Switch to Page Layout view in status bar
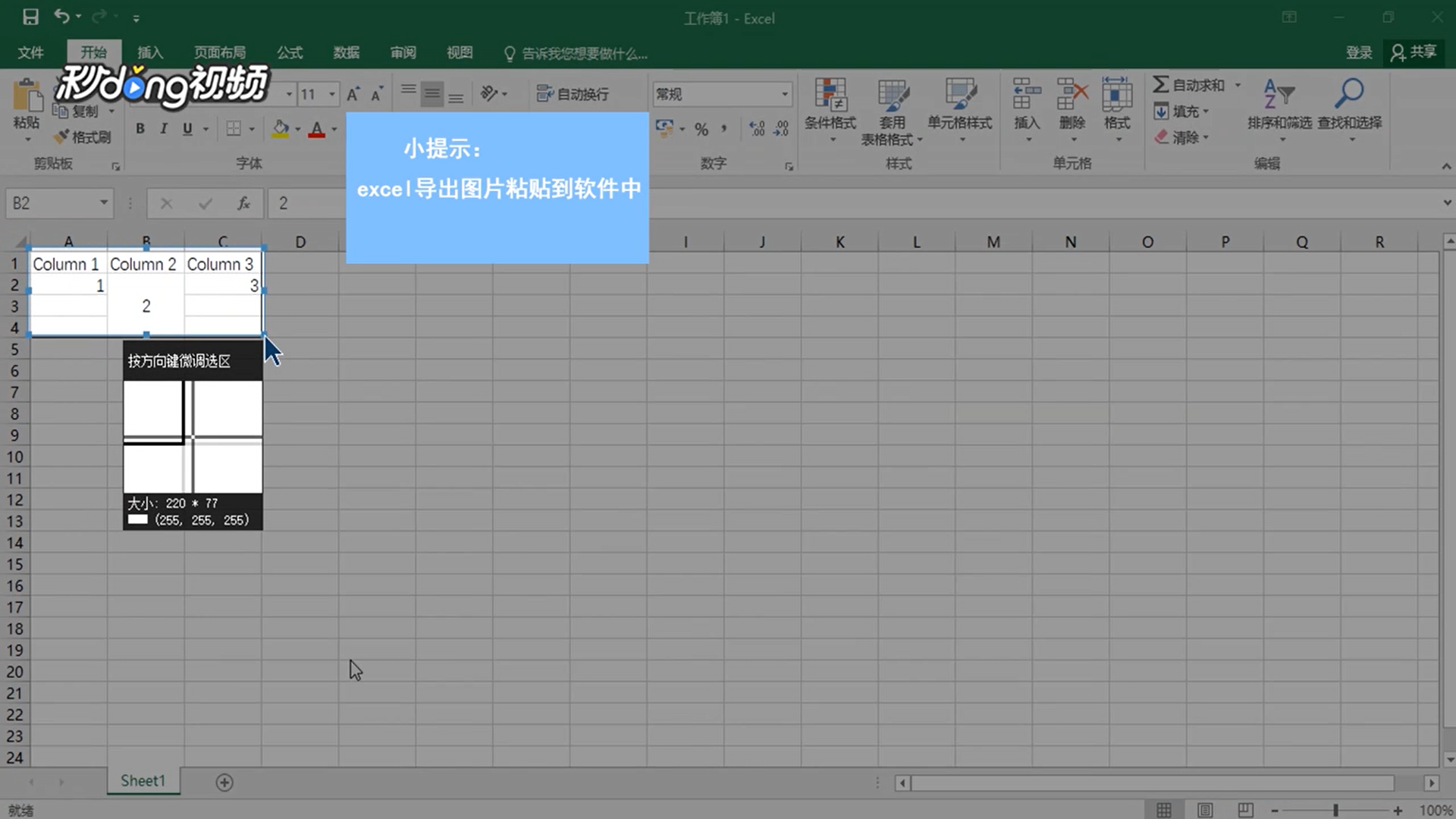Viewport: 1456px width, 819px height. [x=1205, y=810]
